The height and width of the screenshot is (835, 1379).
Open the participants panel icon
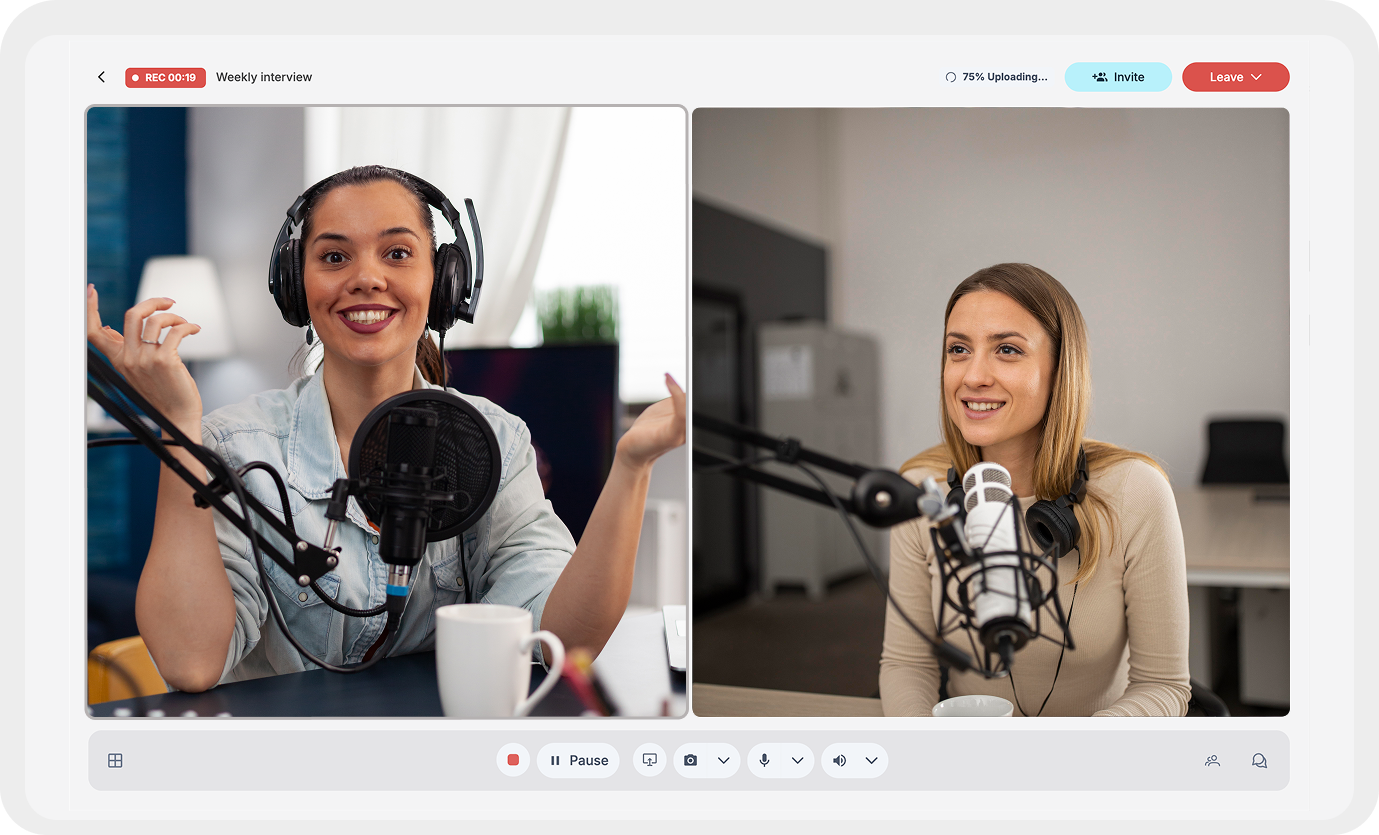(x=1212, y=761)
